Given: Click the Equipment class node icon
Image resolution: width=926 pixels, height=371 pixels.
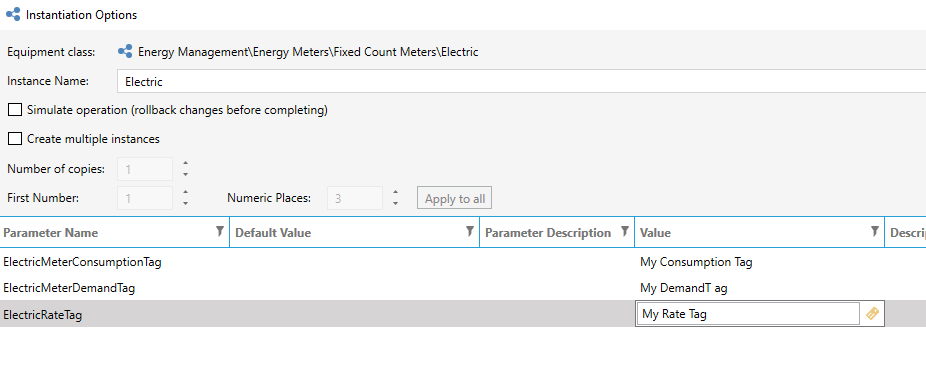Looking at the screenshot, I should (x=125, y=52).
